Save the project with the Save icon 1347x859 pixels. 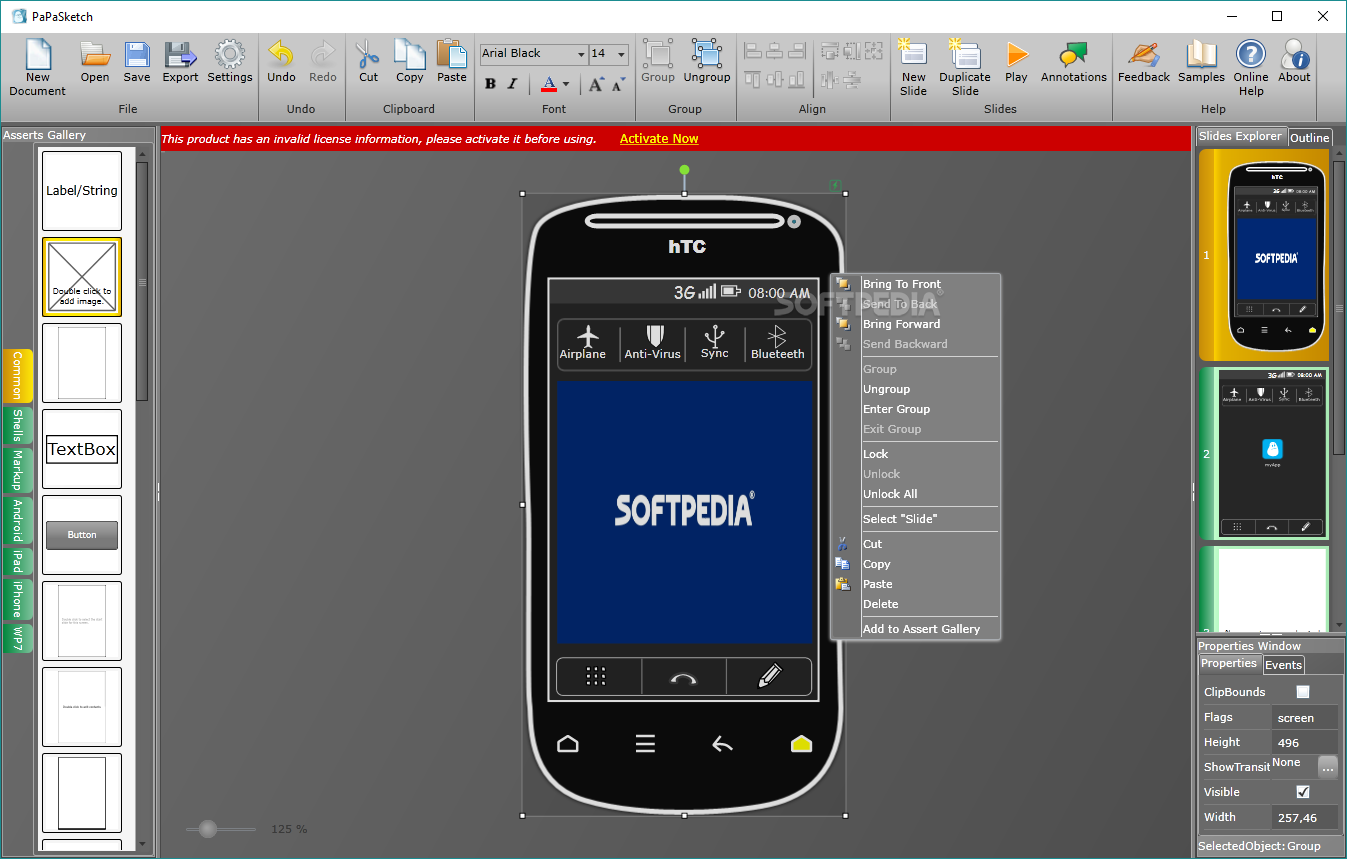137,54
